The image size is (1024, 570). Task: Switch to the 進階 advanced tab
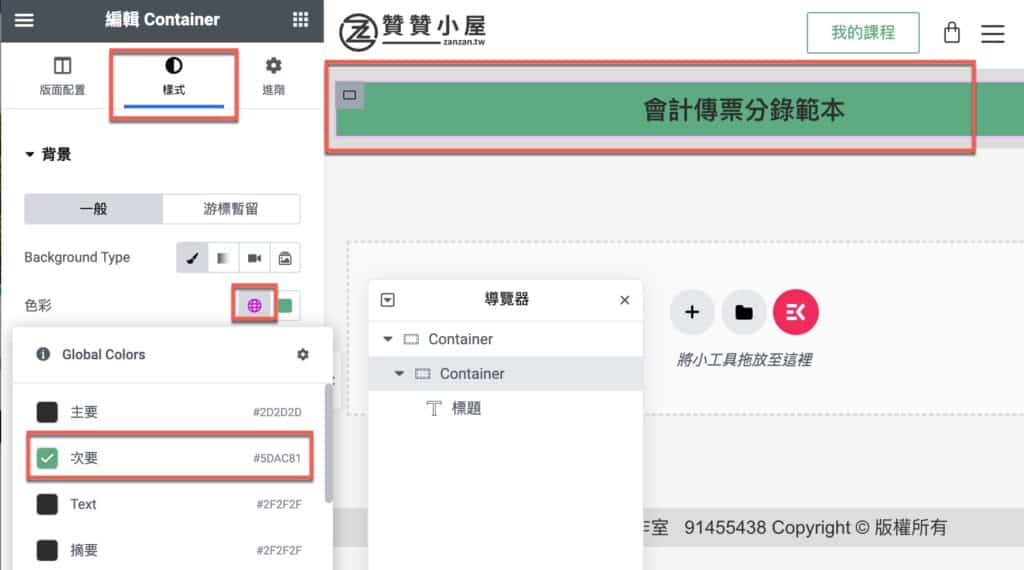coord(274,76)
